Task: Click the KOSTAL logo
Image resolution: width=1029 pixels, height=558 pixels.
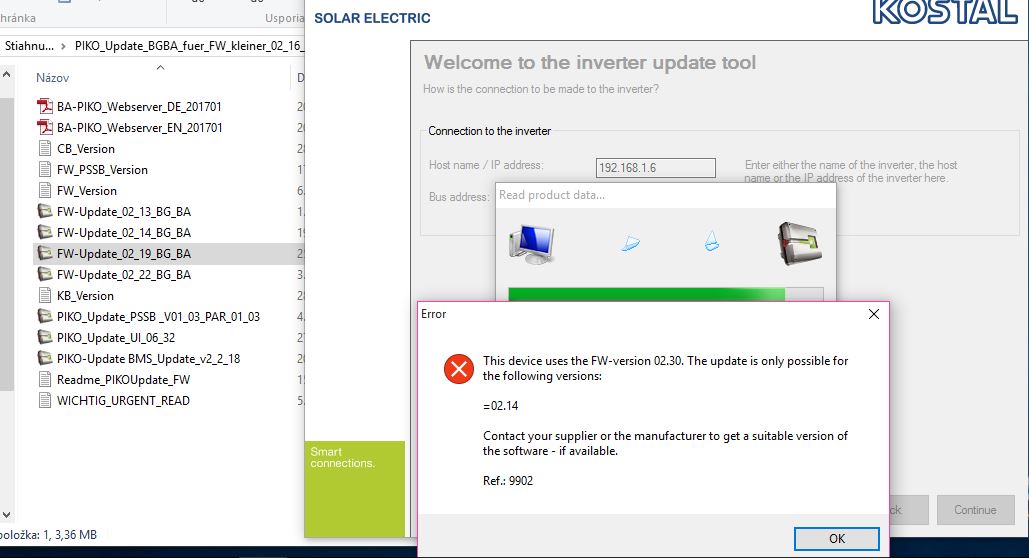Action: (945, 12)
